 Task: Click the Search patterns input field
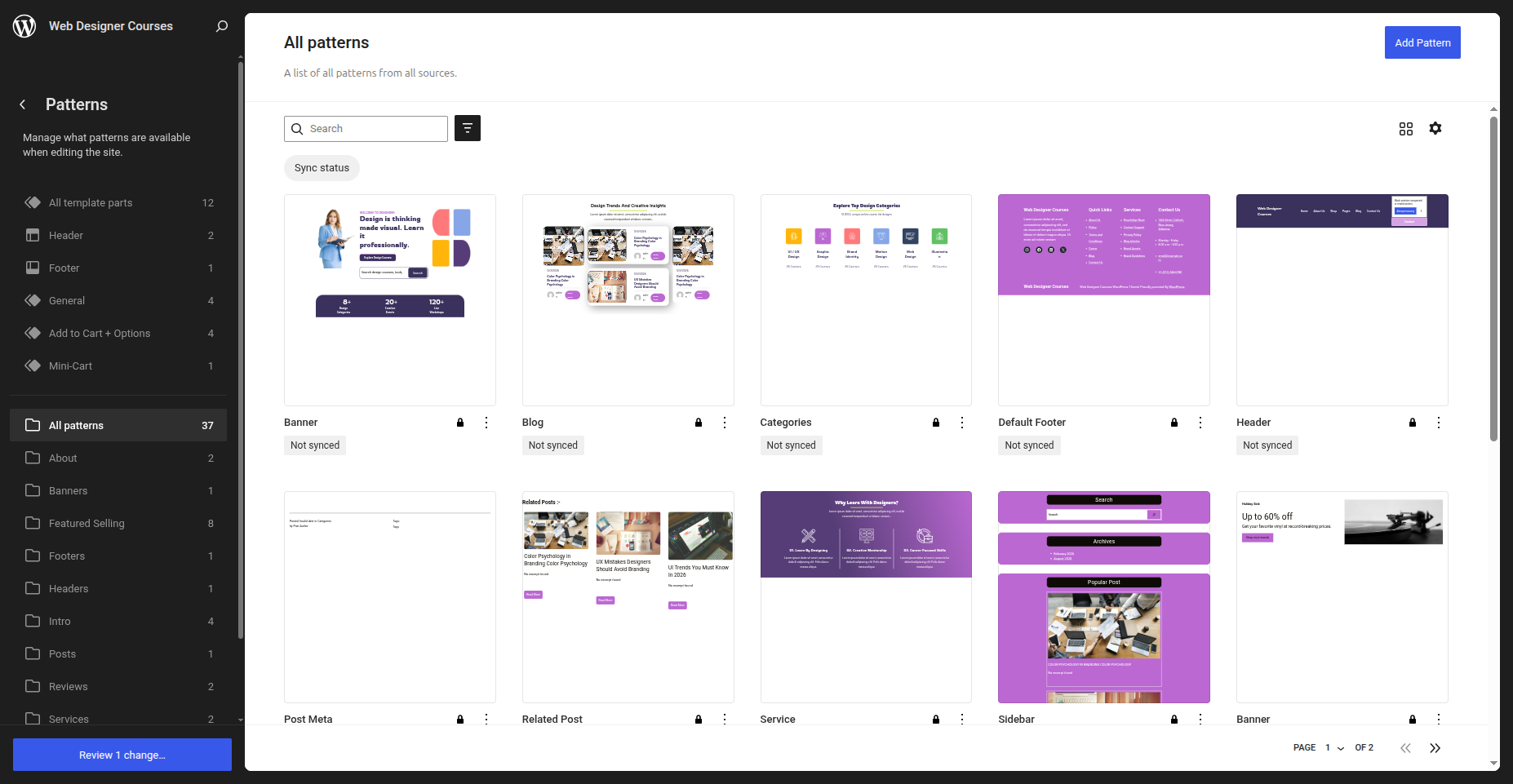(374, 129)
